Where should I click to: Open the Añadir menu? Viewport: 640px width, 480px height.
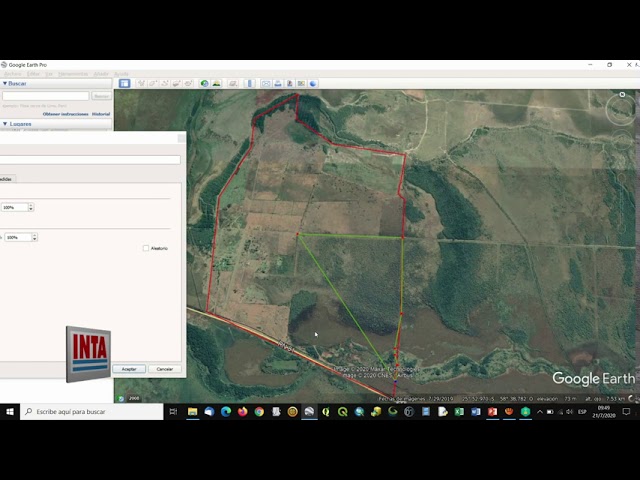tap(101, 74)
